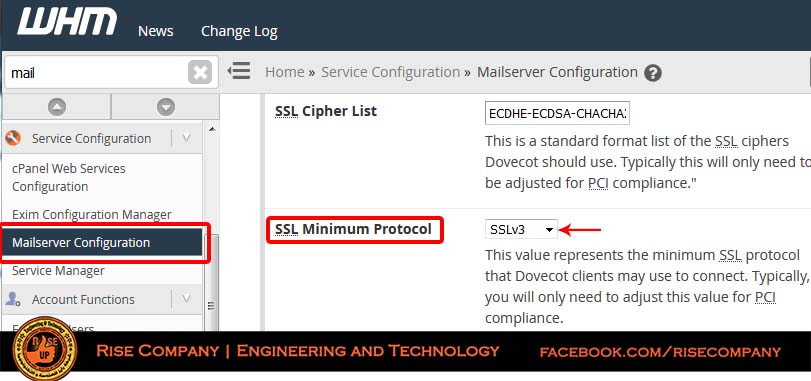Clear the mail search text
This screenshot has height=381, width=811.
click(x=200, y=72)
